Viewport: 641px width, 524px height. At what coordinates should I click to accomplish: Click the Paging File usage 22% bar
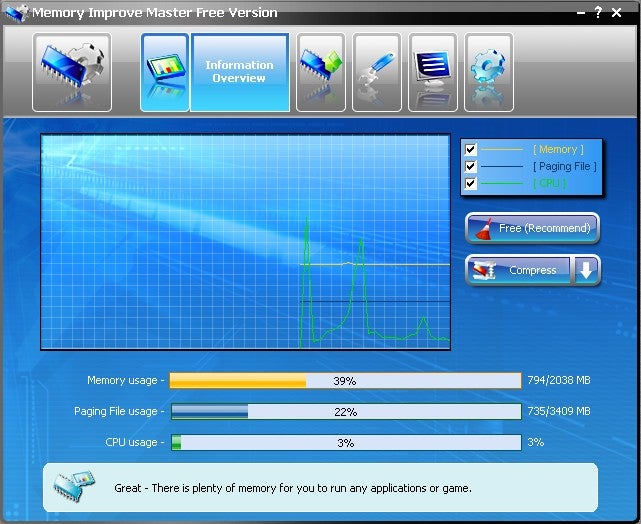(345, 412)
